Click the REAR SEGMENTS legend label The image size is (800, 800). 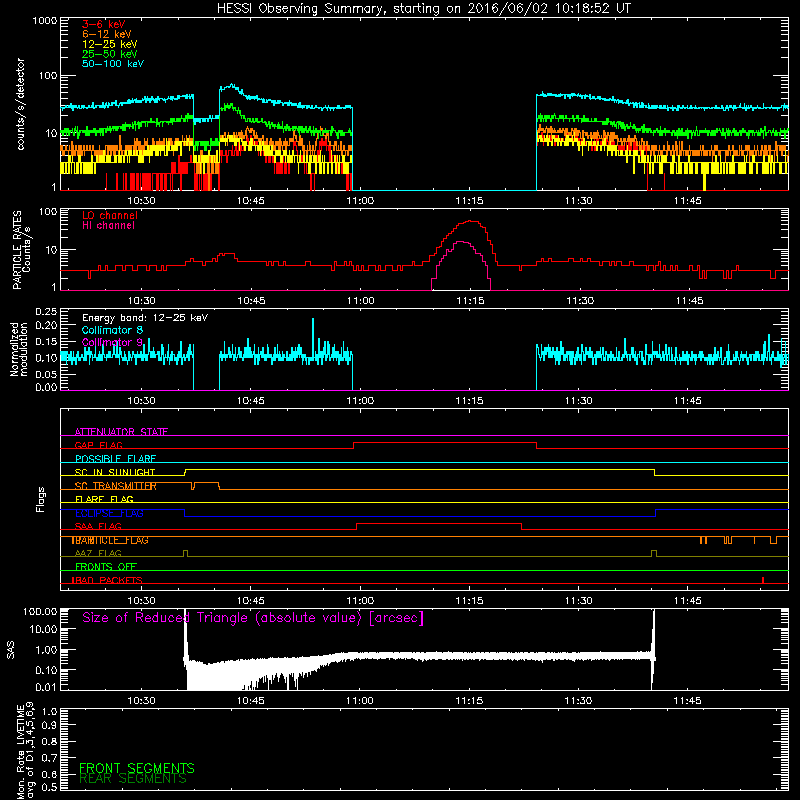pyautogui.click(x=133, y=779)
